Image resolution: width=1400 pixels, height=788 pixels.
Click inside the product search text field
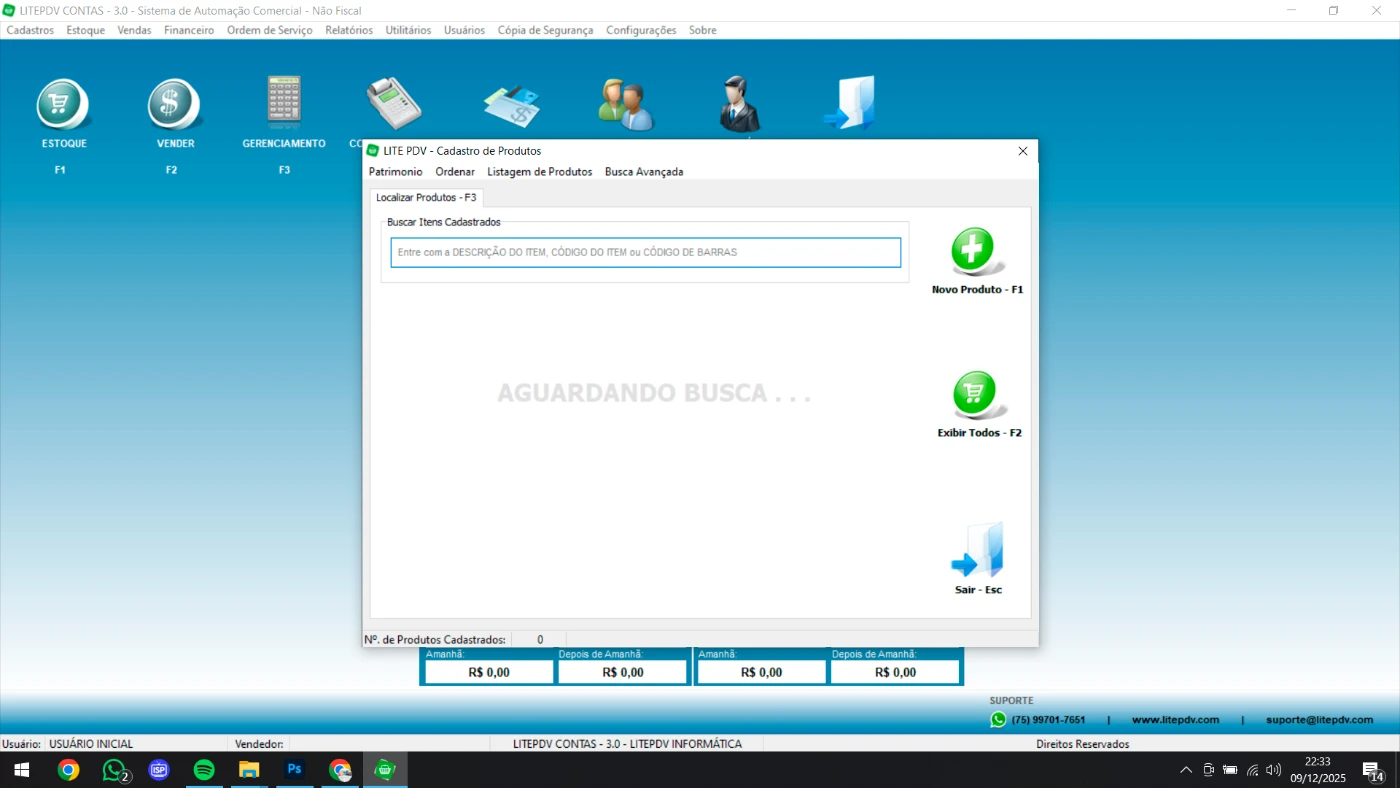pos(645,253)
